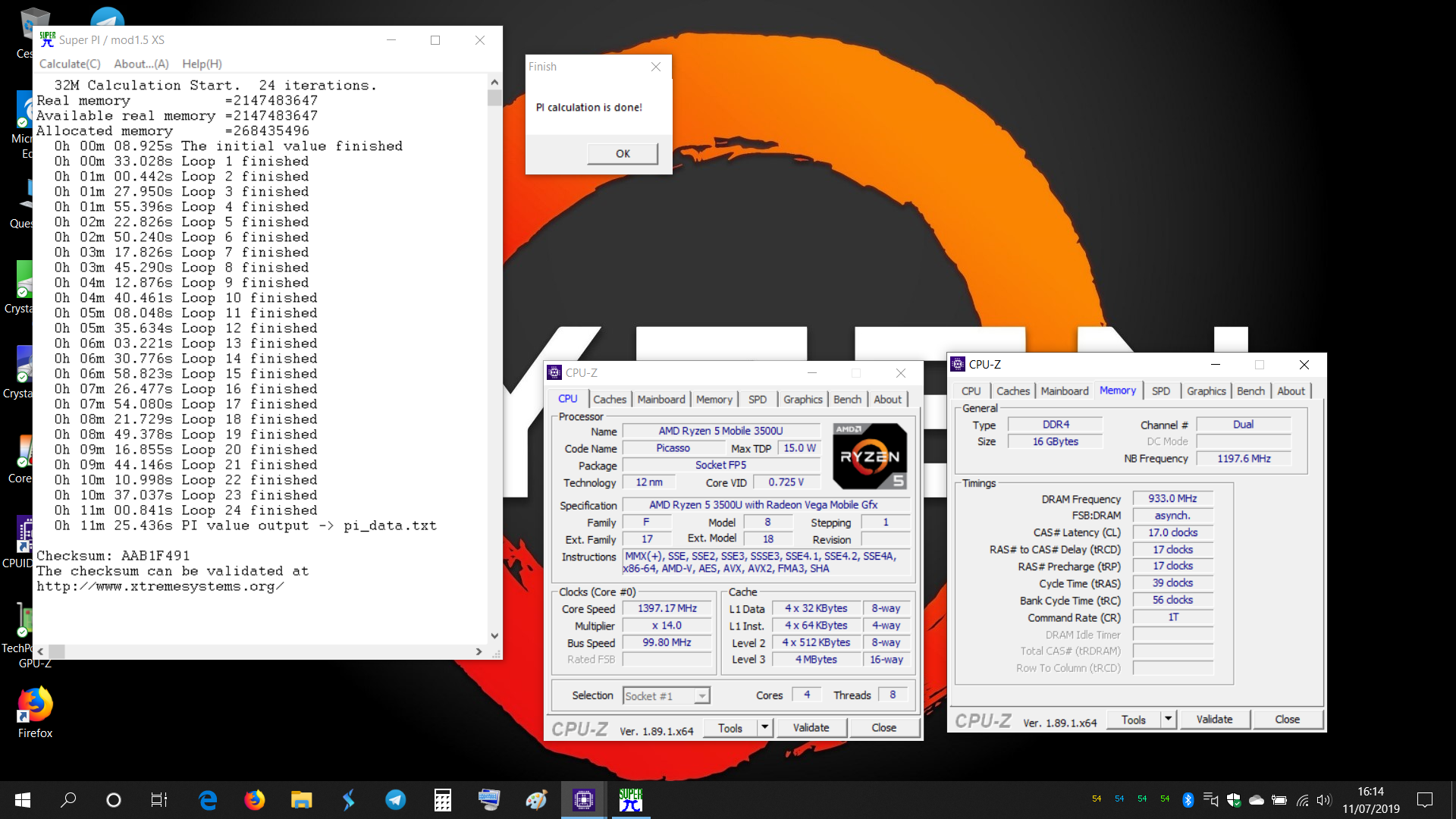Expand Tools dropdown arrow in left CPU-Z window
This screenshot has width=1456, height=819.
(x=764, y=728)
